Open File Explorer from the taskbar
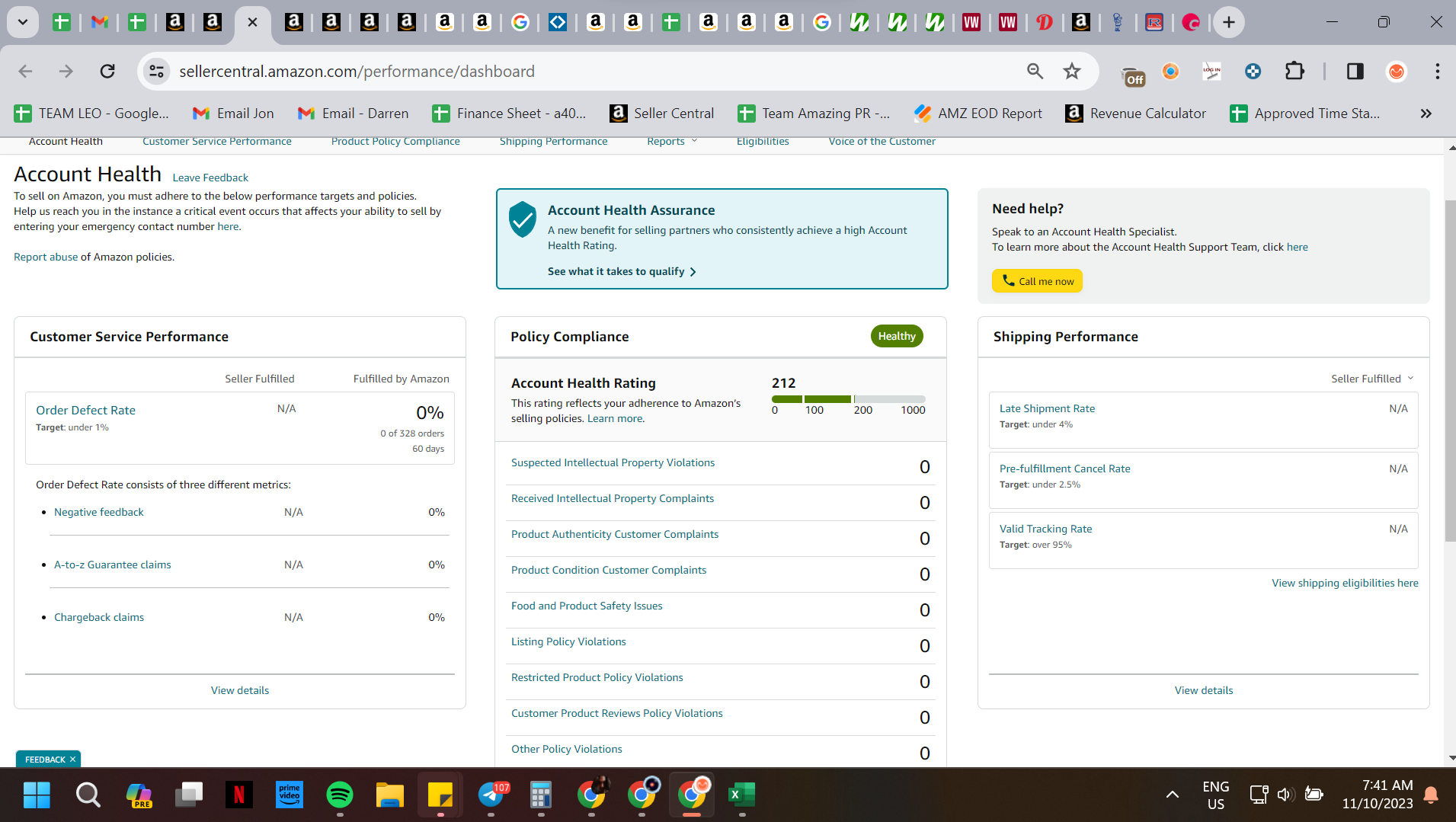This screenshot has height=822, width=1456. click(x=390, y=795)
